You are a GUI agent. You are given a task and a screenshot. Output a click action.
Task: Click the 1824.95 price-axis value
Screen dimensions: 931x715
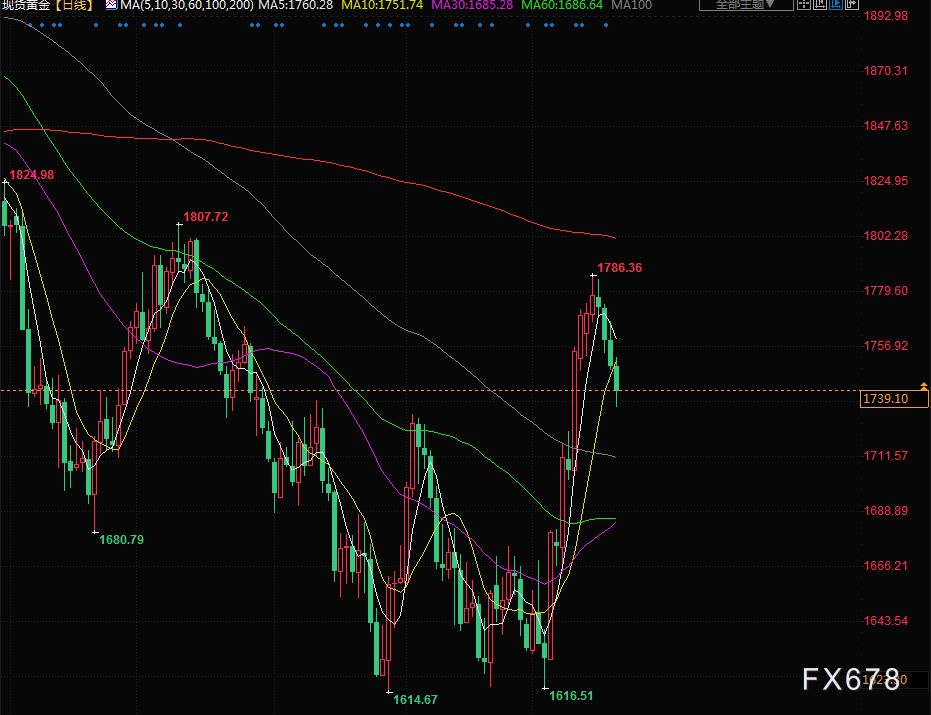tap(885, 181)
